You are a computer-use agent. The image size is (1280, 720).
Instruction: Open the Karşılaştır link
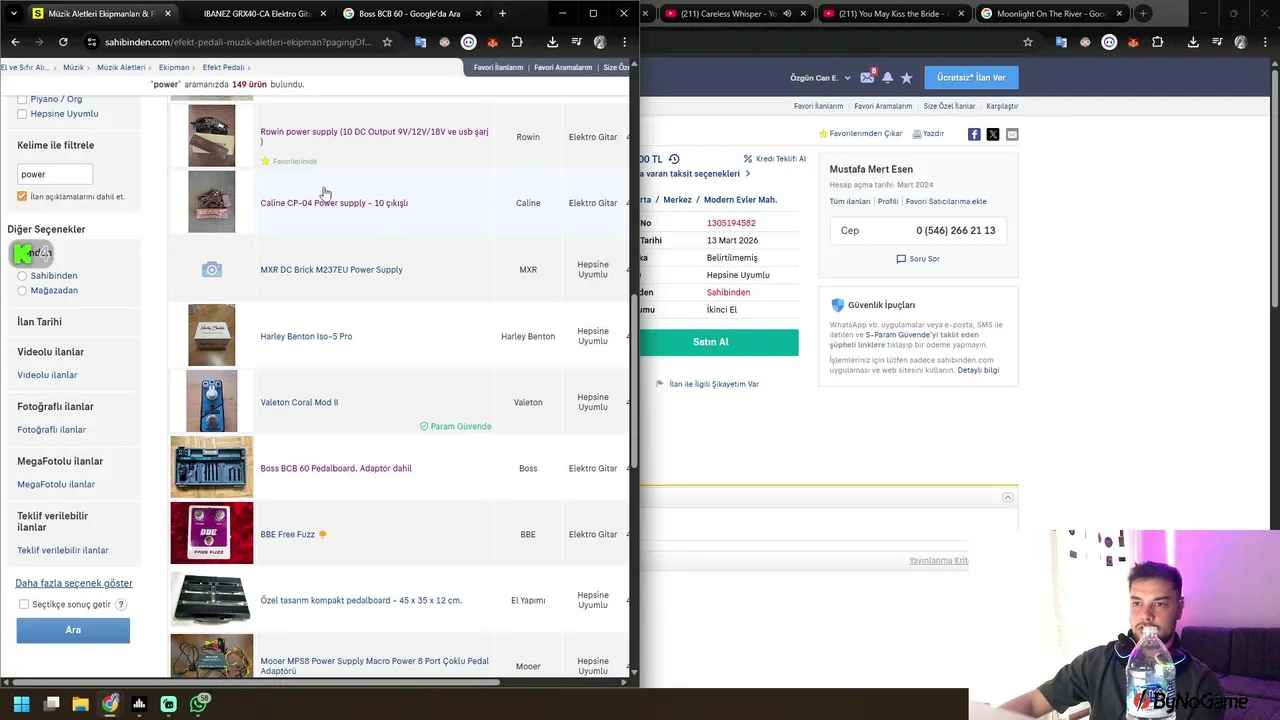[x=1002, y=106]
